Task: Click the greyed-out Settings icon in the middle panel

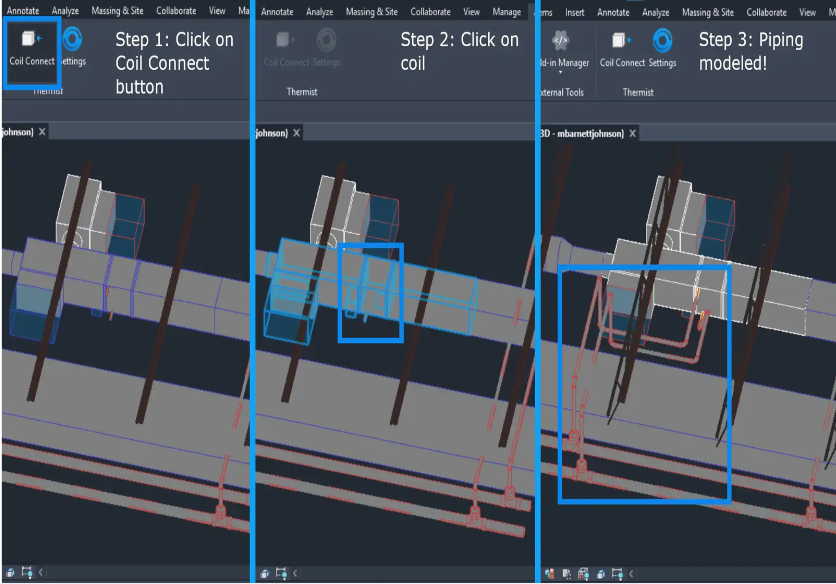Action: (326, 49)
